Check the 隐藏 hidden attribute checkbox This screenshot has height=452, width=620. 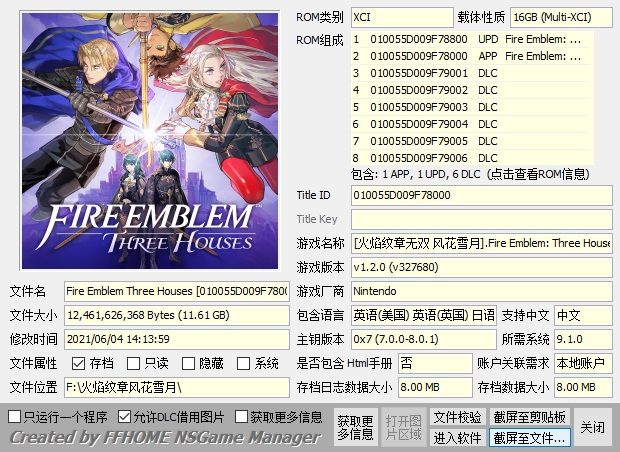(188, 363)
